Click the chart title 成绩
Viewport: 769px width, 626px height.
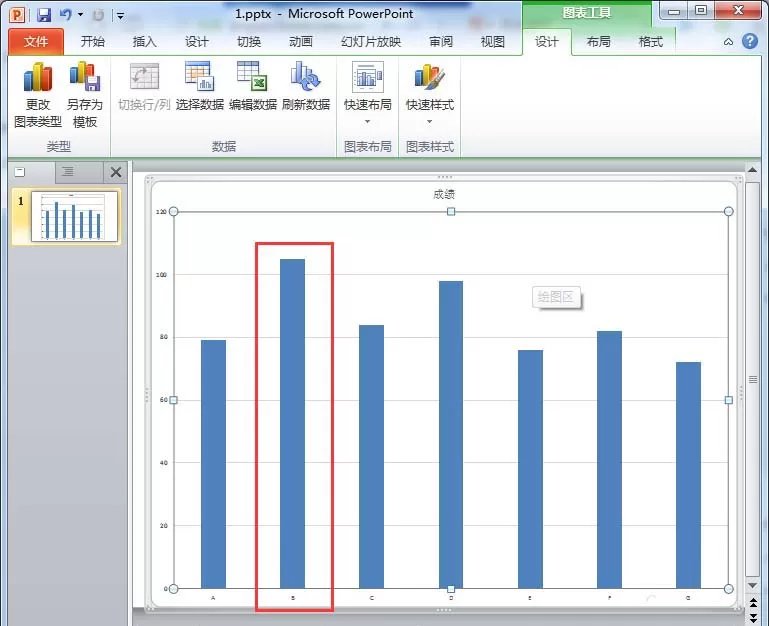pos(444,195)
